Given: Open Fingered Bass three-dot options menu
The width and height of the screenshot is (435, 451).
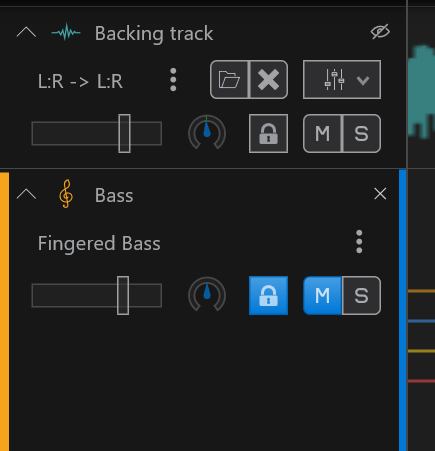Looking at the screenshot, I should click(359, 242).
